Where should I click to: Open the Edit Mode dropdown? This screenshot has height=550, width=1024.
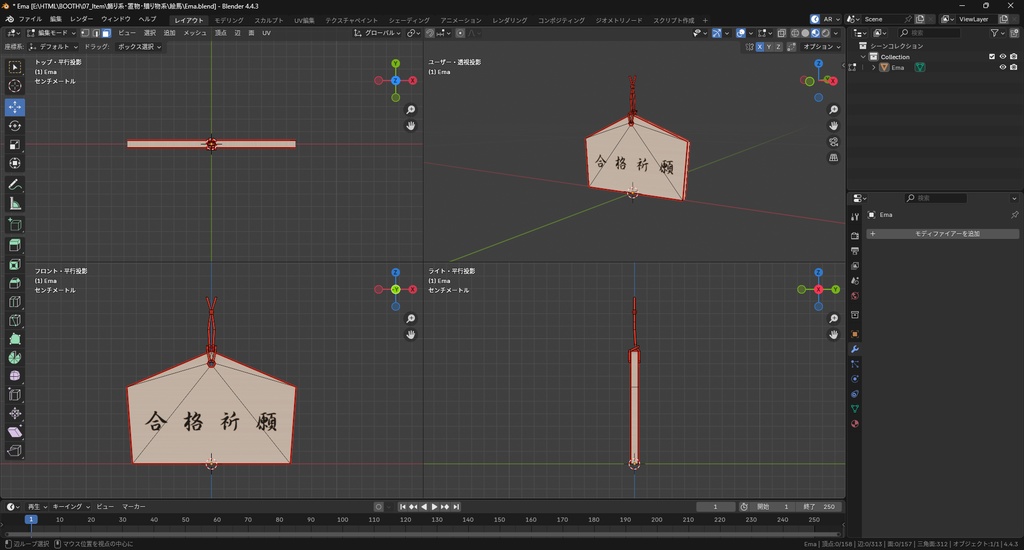52,33
